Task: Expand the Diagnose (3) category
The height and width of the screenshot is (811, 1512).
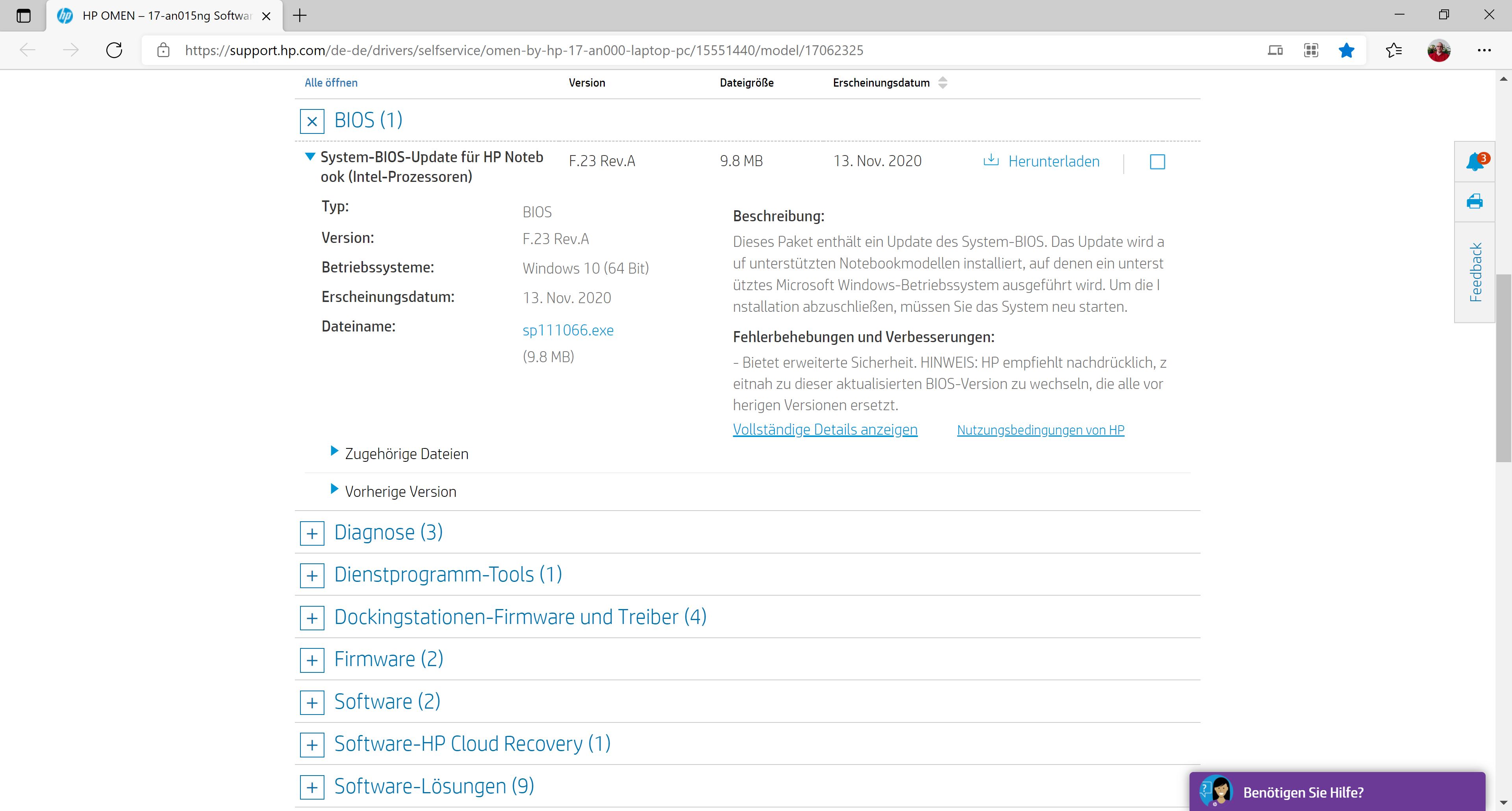Action: click(x=312, y=533)
